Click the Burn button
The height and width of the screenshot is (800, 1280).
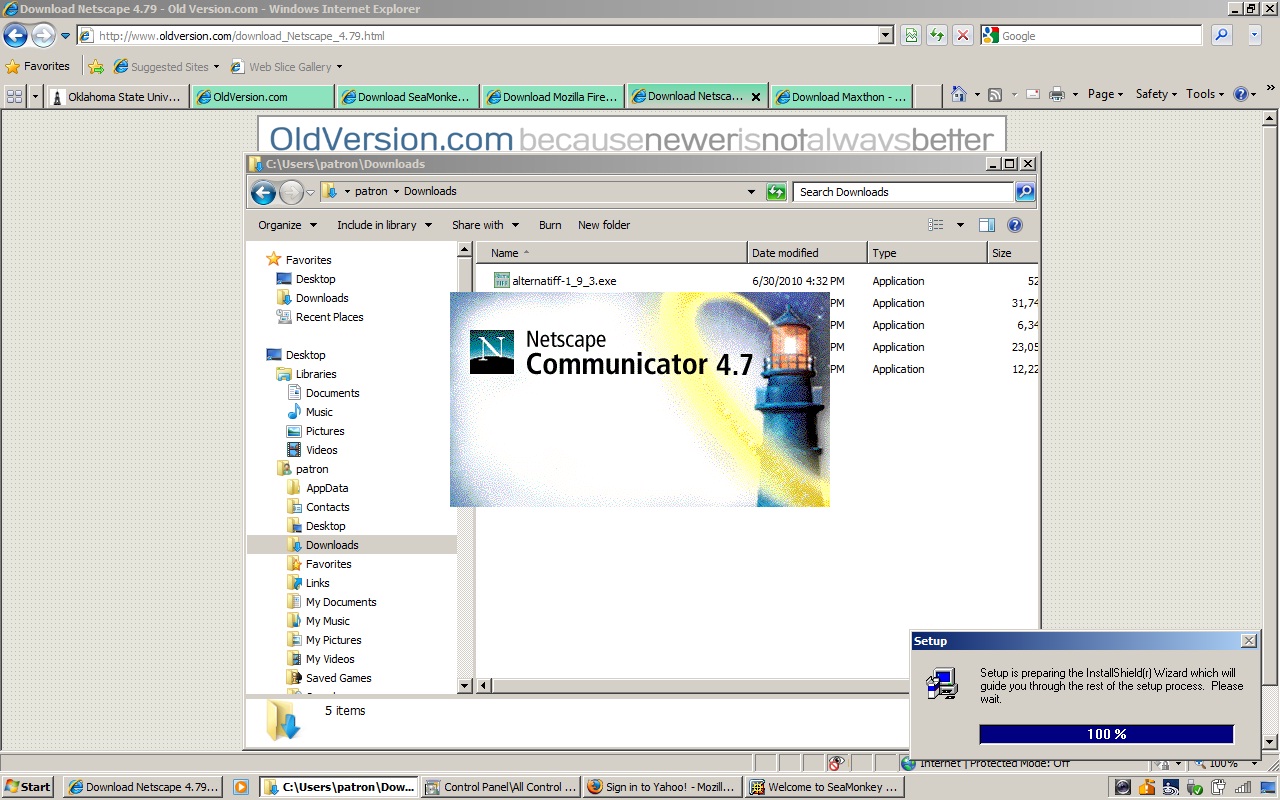click(x=550, y=225)
